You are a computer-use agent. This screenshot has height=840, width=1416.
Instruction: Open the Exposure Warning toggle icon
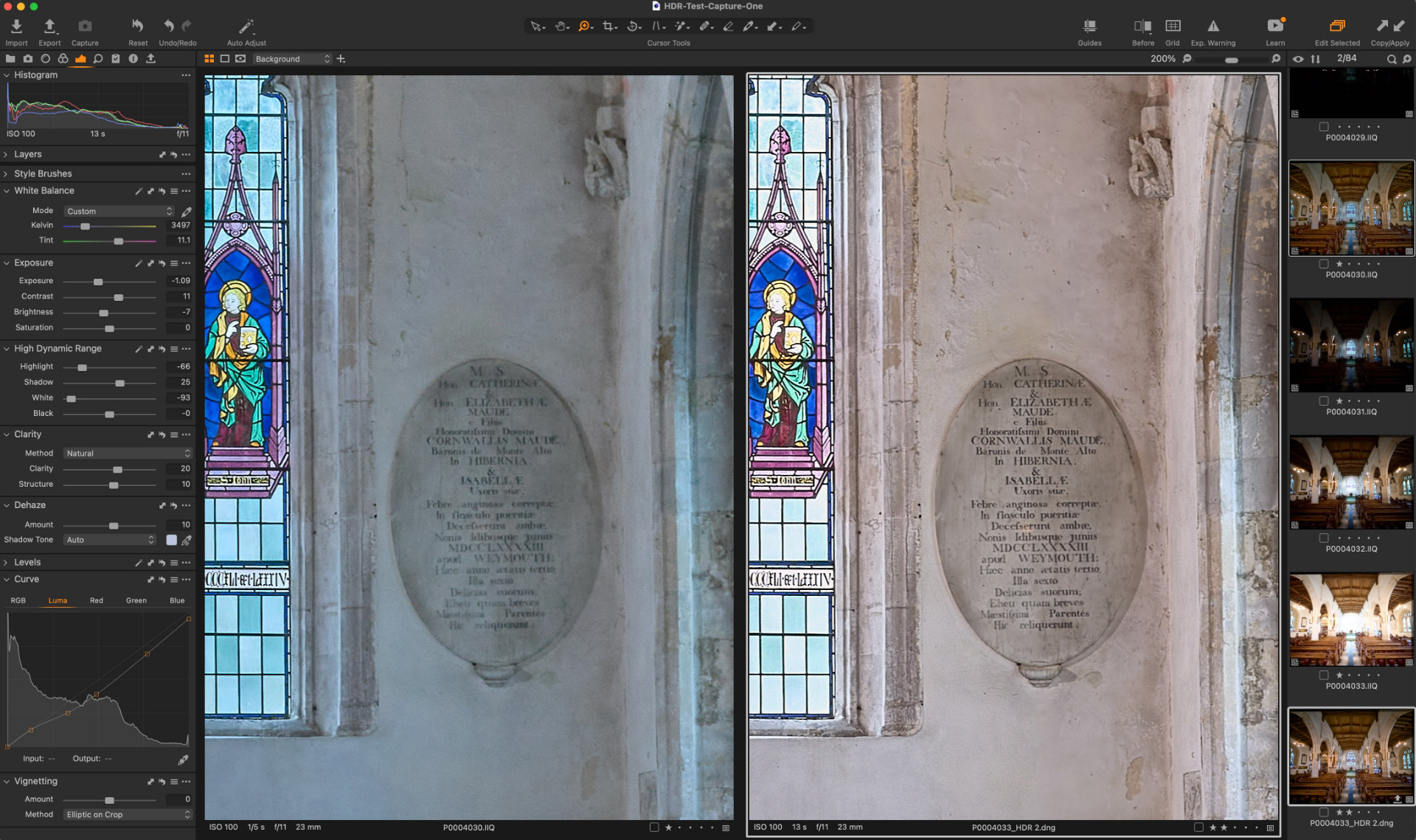pyautogui.click(x=1213, y=26)
